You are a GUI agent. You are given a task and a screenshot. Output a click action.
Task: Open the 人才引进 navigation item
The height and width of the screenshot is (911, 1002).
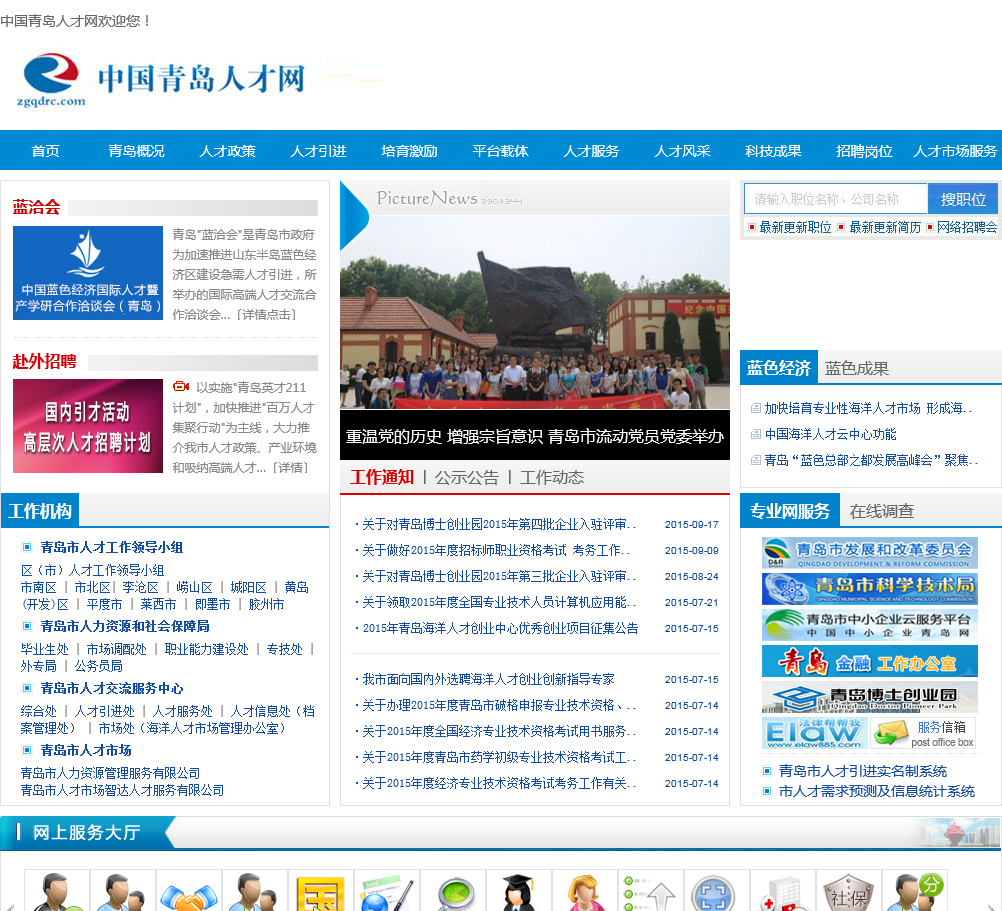(318, 151)
